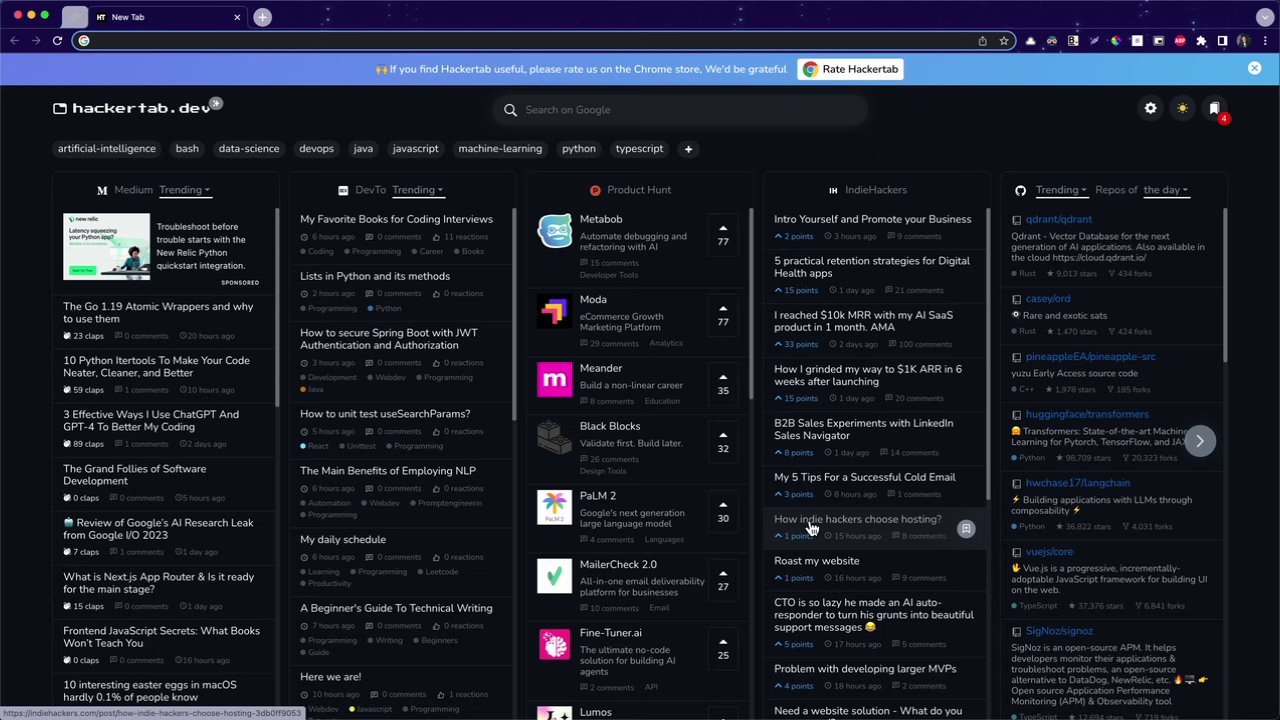Upvote MailerCheck 2.0 on Product Hunt
The width and height of the screenshot is (1280, 720).
point(723,580)
